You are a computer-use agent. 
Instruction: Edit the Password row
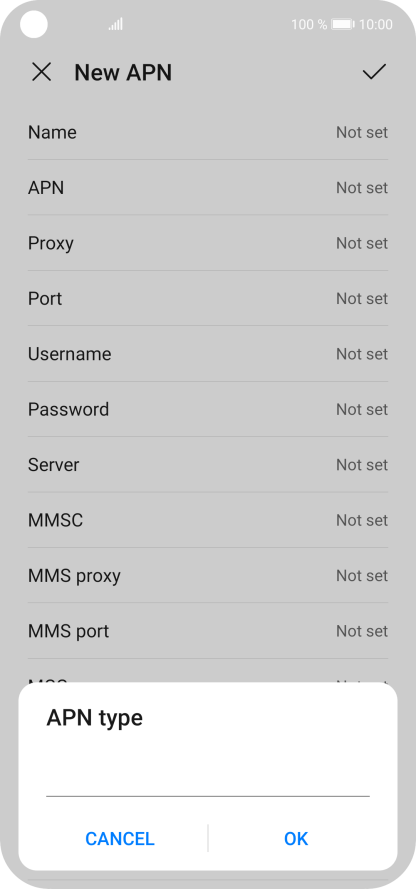point(208,409)
